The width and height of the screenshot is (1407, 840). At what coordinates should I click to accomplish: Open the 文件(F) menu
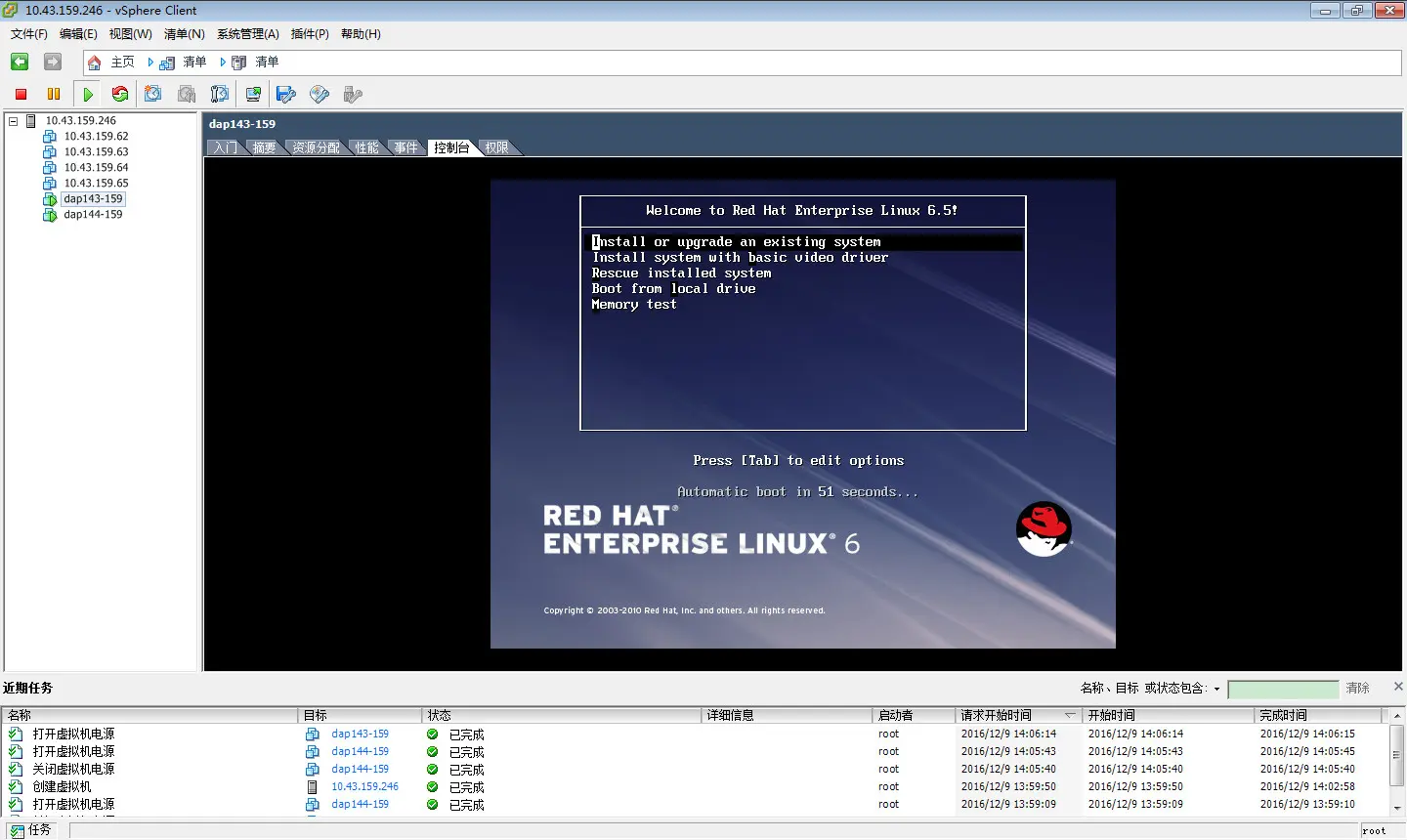pyautogui.click(x=29, y=34)
